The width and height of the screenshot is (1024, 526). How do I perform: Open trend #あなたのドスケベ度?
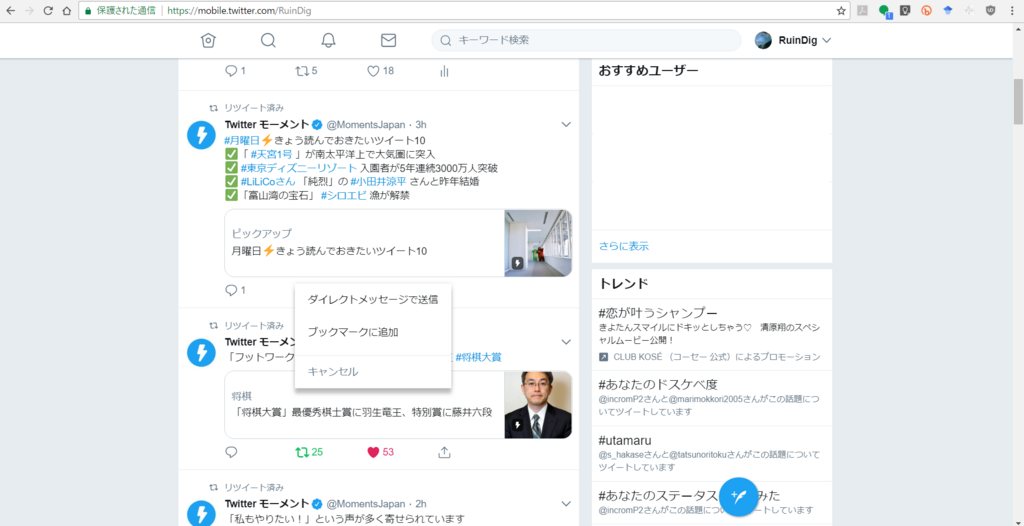658,384
